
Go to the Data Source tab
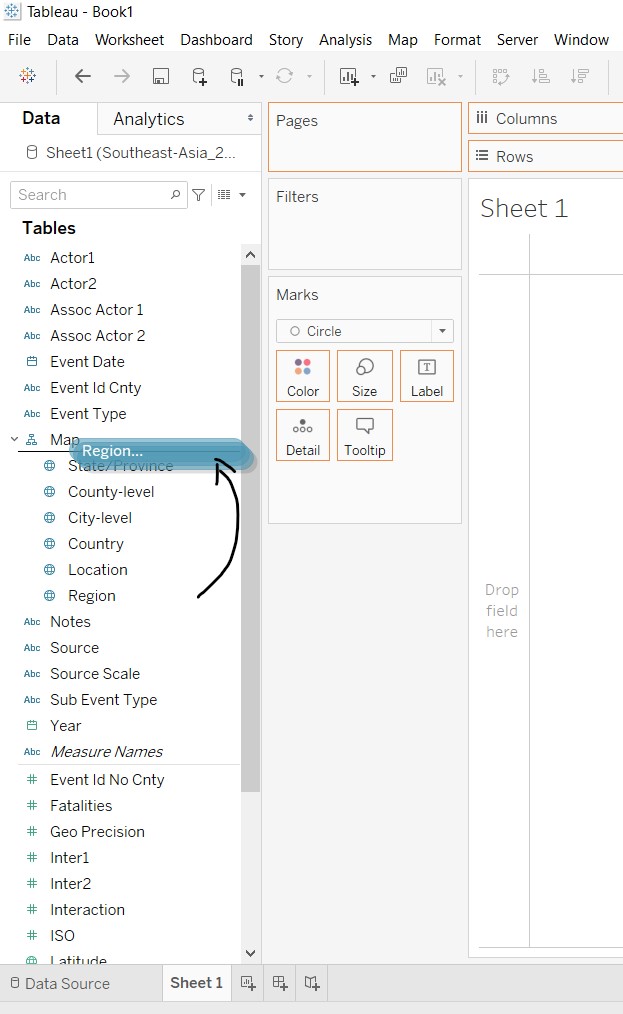[x=58, y=983]
